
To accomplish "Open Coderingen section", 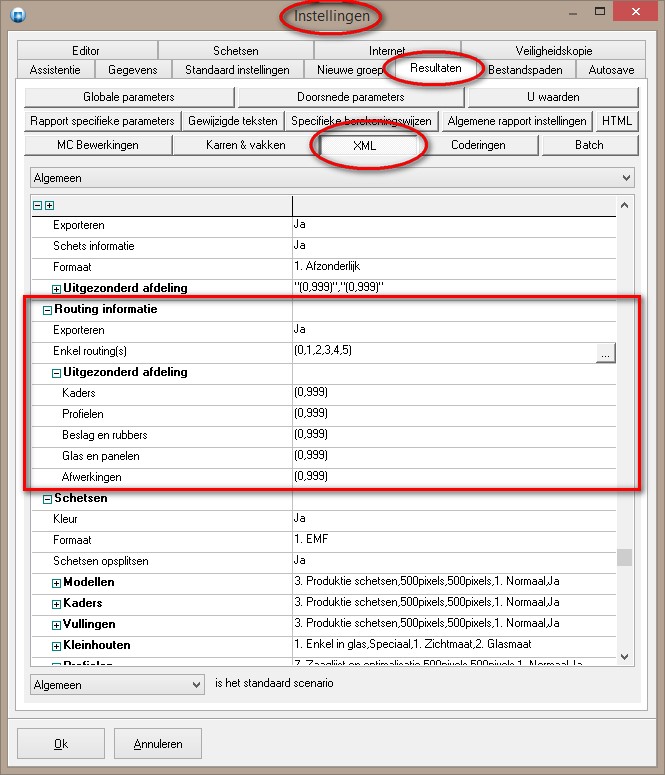I will 478,145.
